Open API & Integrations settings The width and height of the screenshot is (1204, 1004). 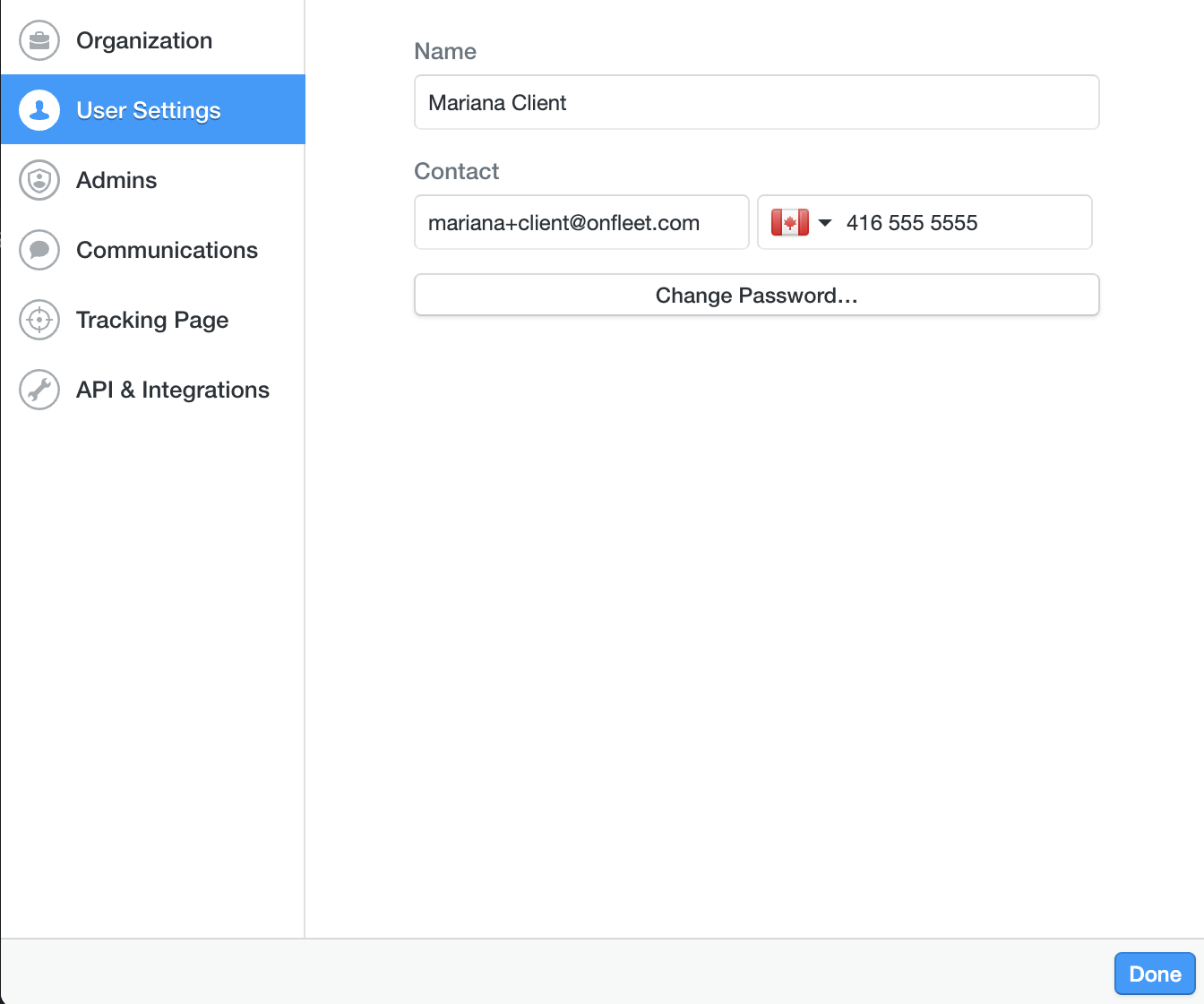pos(153,390)
